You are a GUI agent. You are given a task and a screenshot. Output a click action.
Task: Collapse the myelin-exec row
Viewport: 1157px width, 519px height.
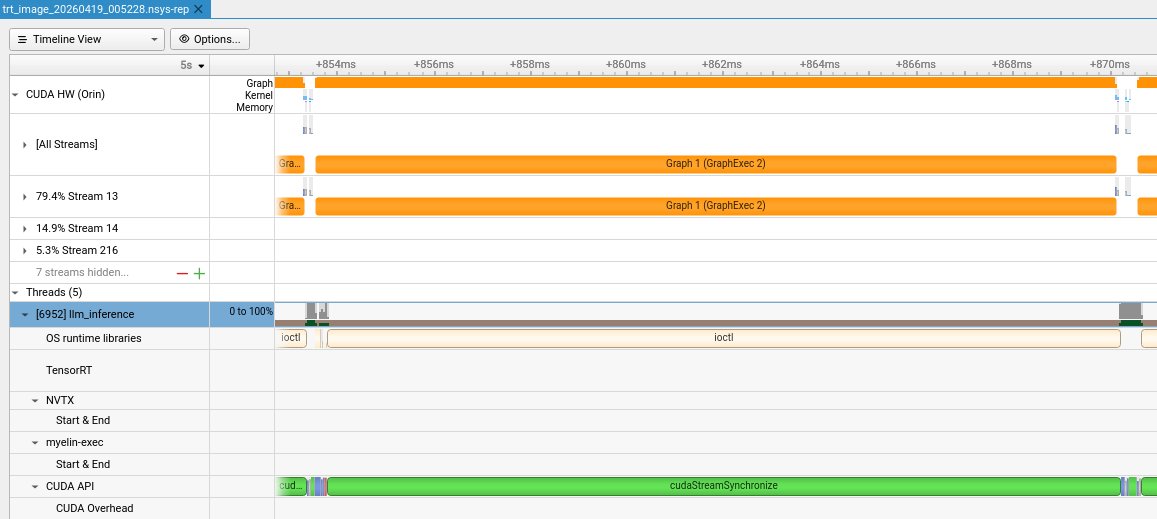(35, 442)
